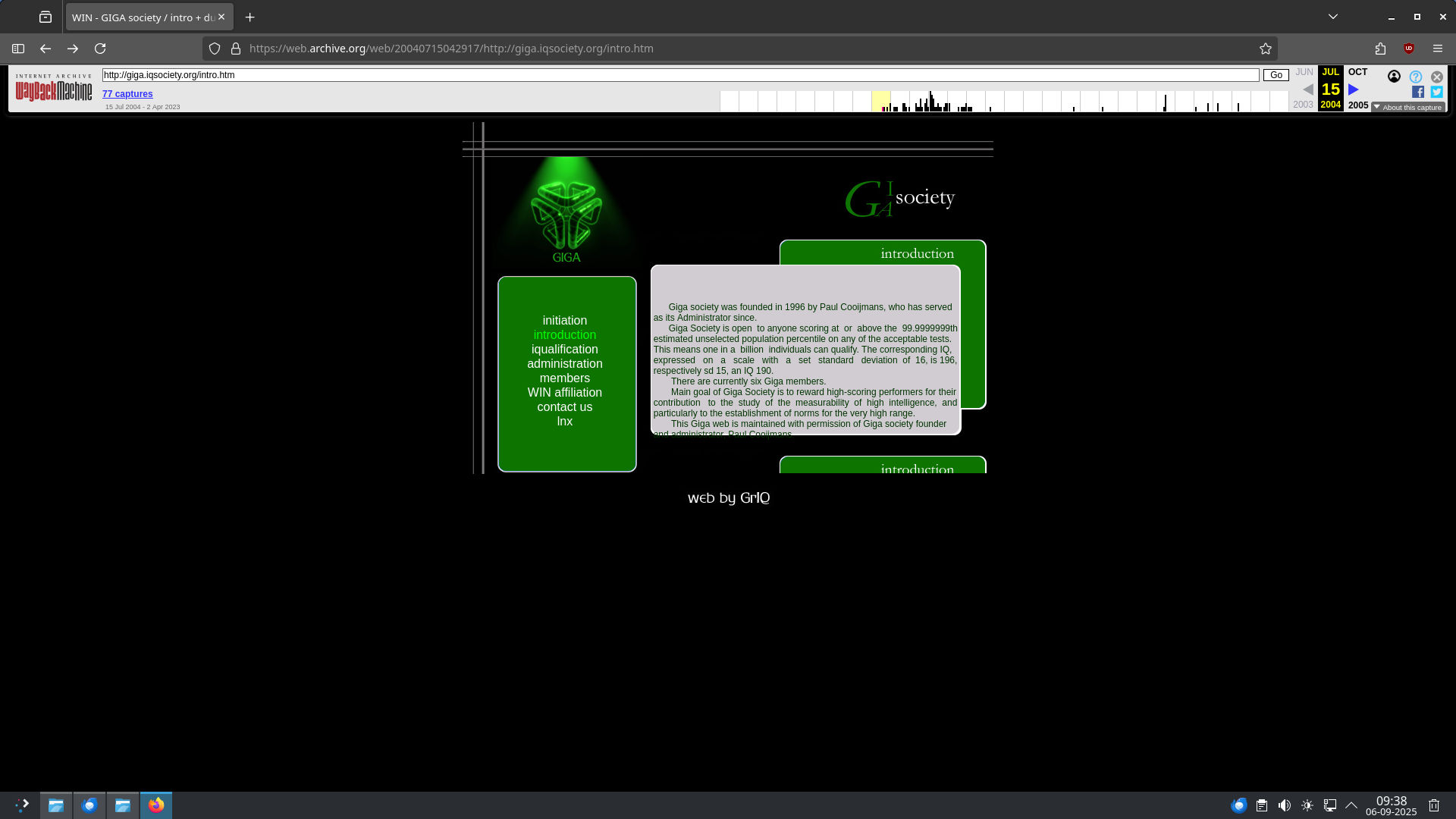Share capture on Facebook
Viewport: 1456px width, 819px height.
point(1417,92)
